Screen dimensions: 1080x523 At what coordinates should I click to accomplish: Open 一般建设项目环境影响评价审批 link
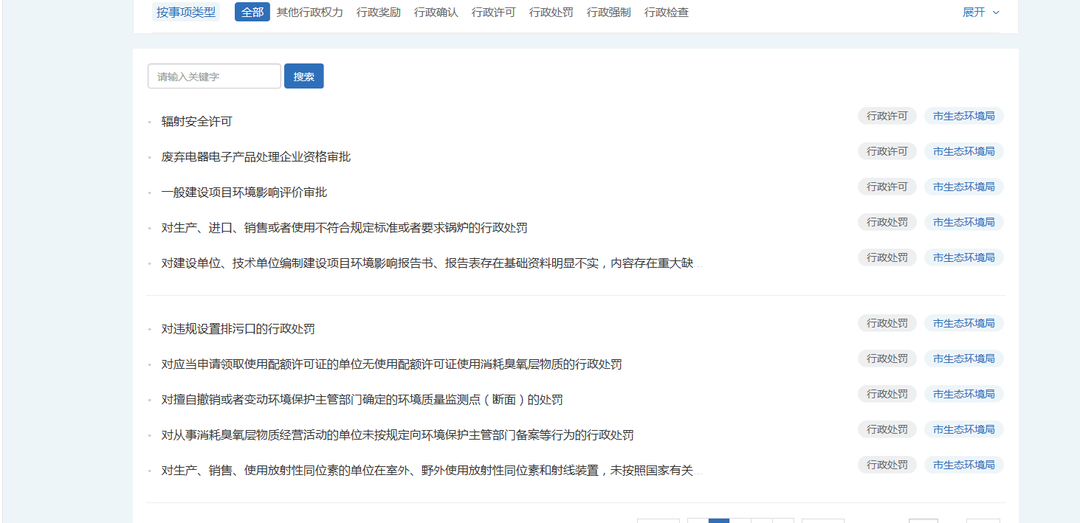point(244,192)
